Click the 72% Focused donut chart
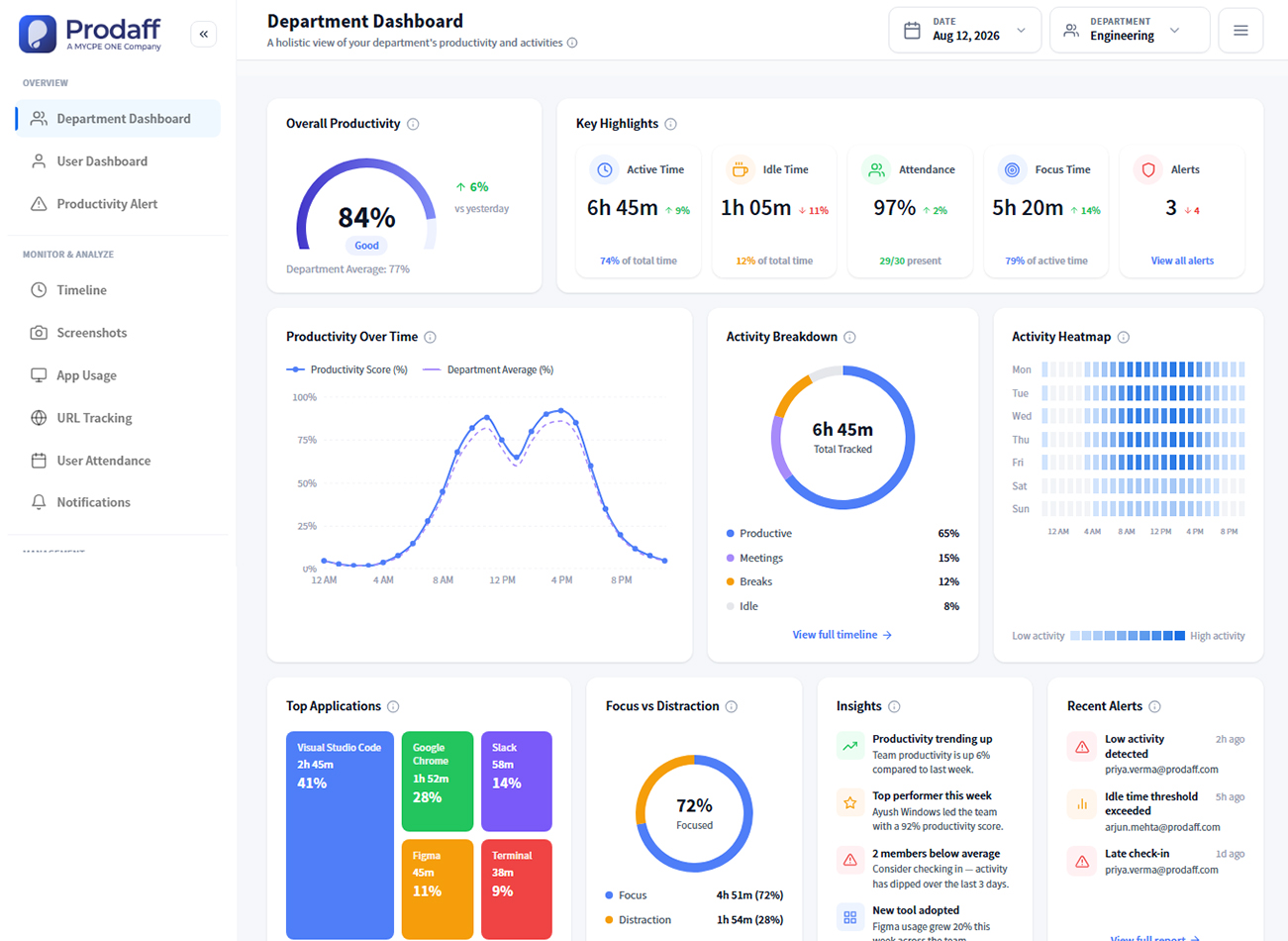1288x941 pixels. [694, 814]
